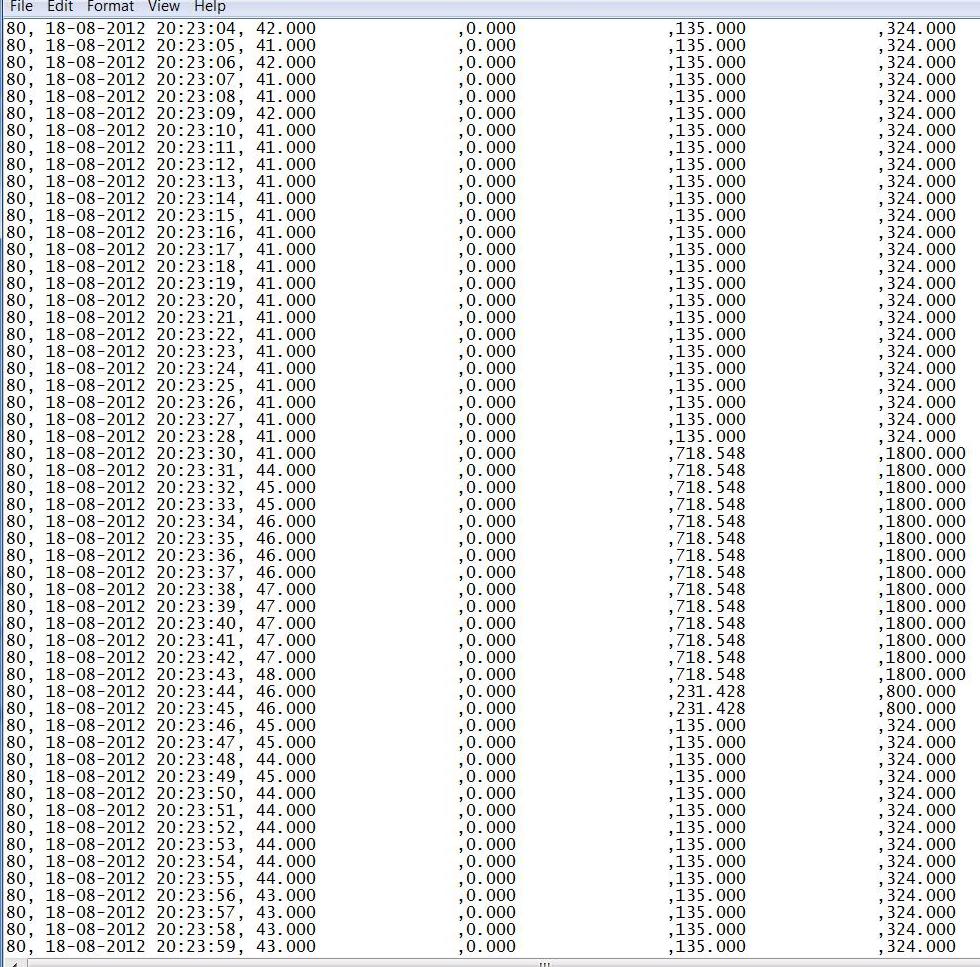
Task: Click 47.000 in the 20:23:38 row
Action: point(286,589)
